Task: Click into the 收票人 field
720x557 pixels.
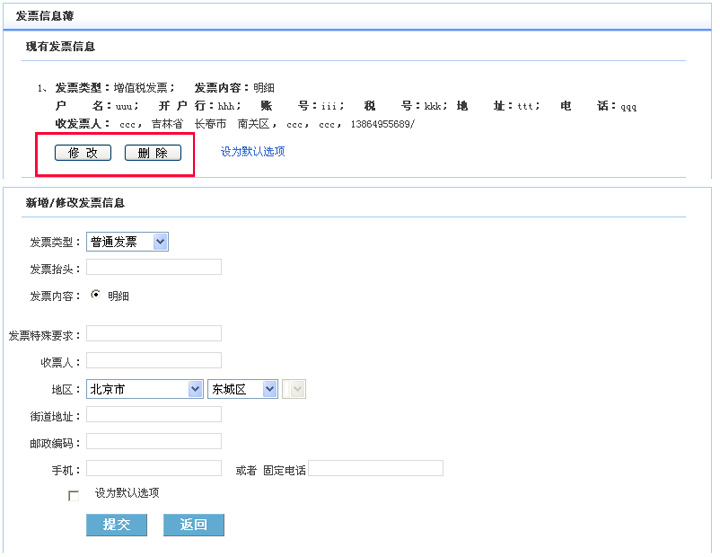Action: coord(154,361)
